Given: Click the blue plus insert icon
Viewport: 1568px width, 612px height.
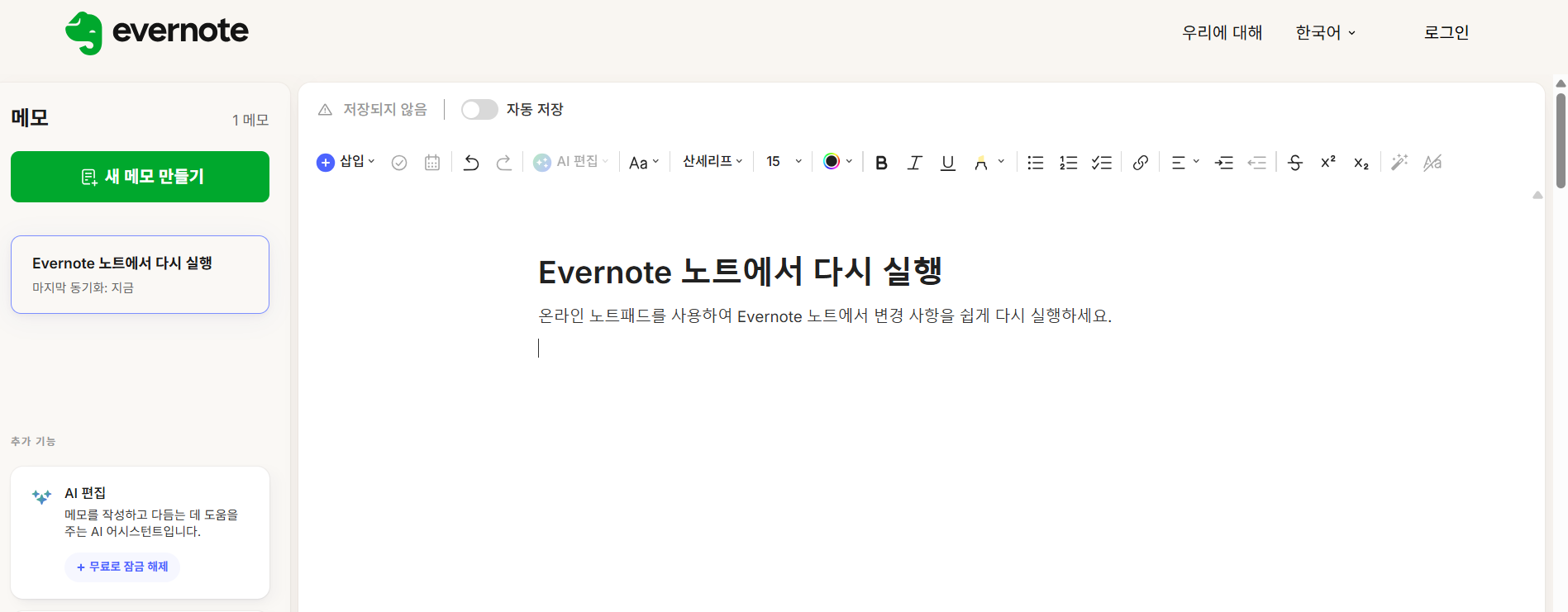Looking at the screenshot, I should point(326,163).
